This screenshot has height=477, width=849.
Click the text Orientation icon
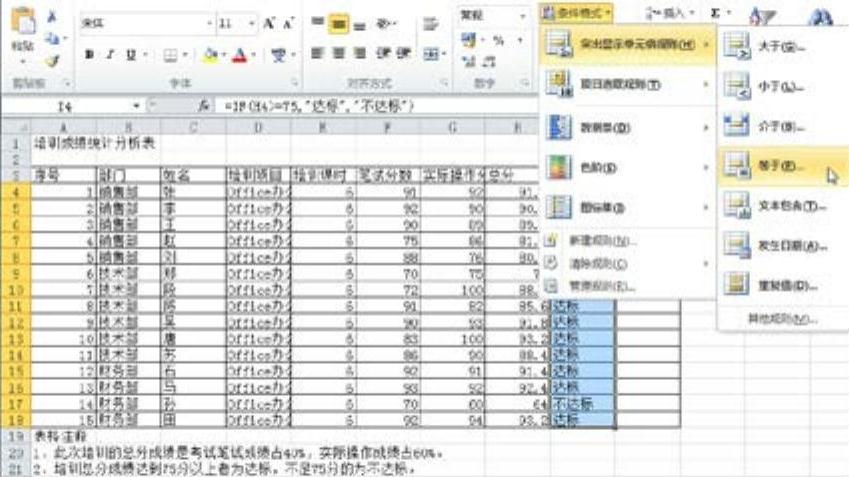tap(384, 23)
